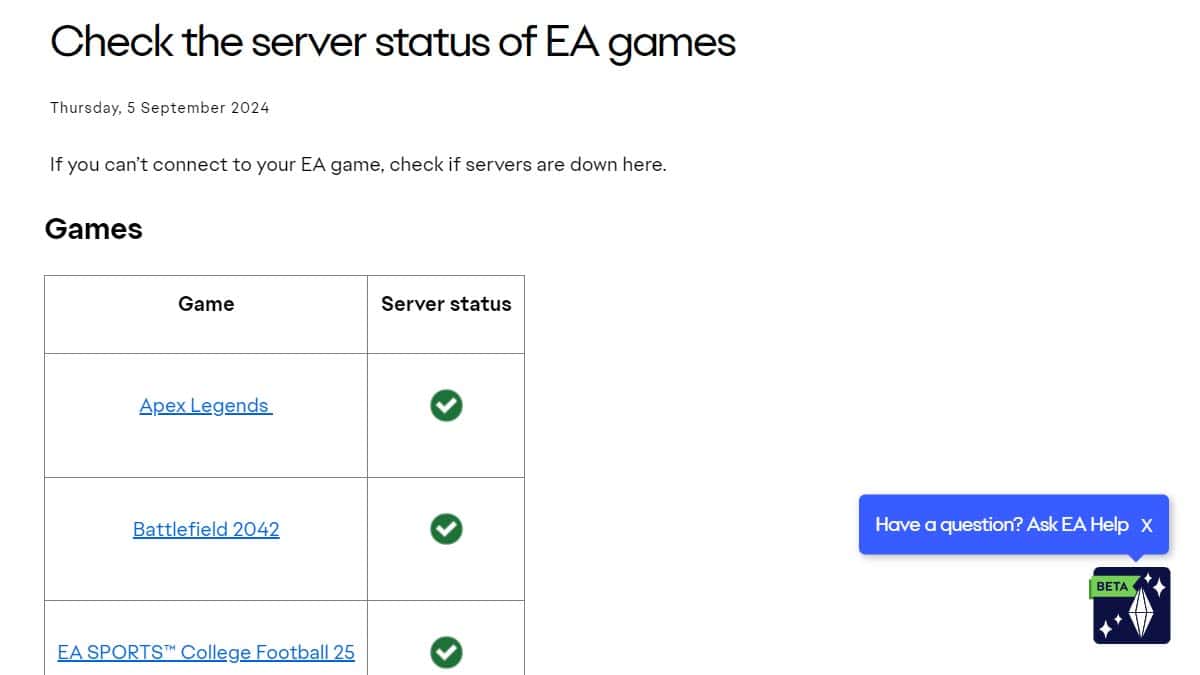Open the EA Help BETA chat assistant icon
The height and width of the screenshot is (675, 1200).
tap(1131, 606)
